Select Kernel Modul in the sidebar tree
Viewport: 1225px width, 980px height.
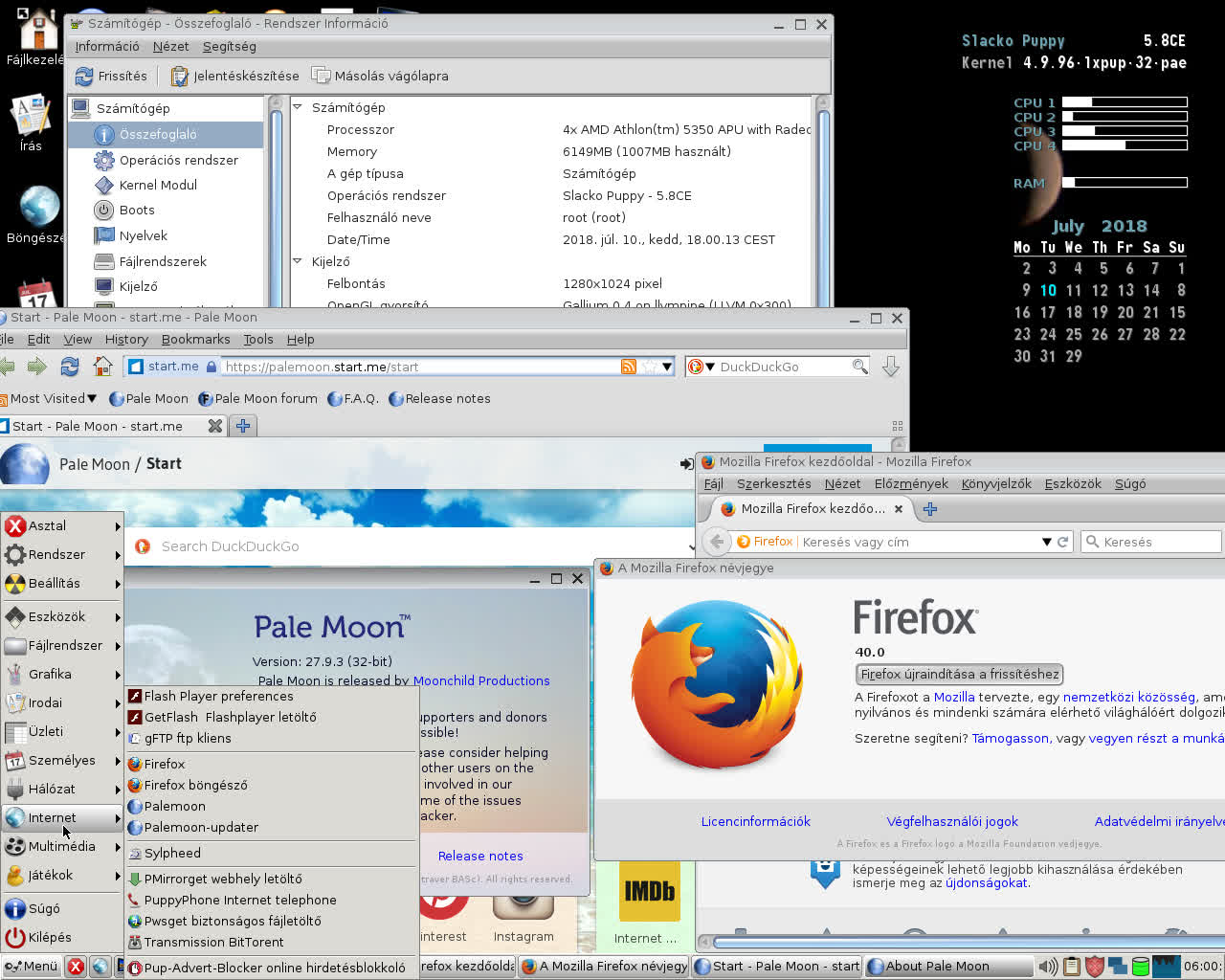[158, 185]
